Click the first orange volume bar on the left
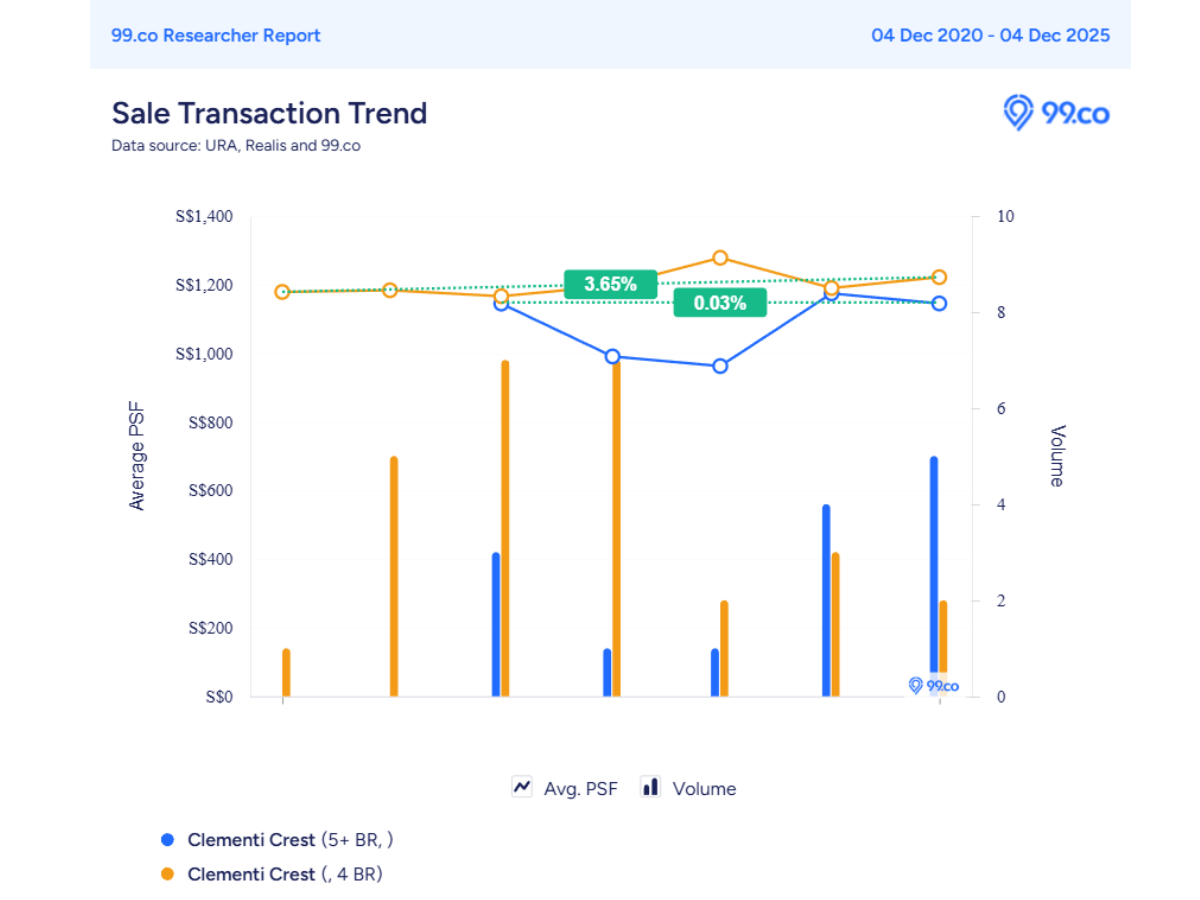The height and width of the screenshot is (900, 1200). tap(286, 672)
